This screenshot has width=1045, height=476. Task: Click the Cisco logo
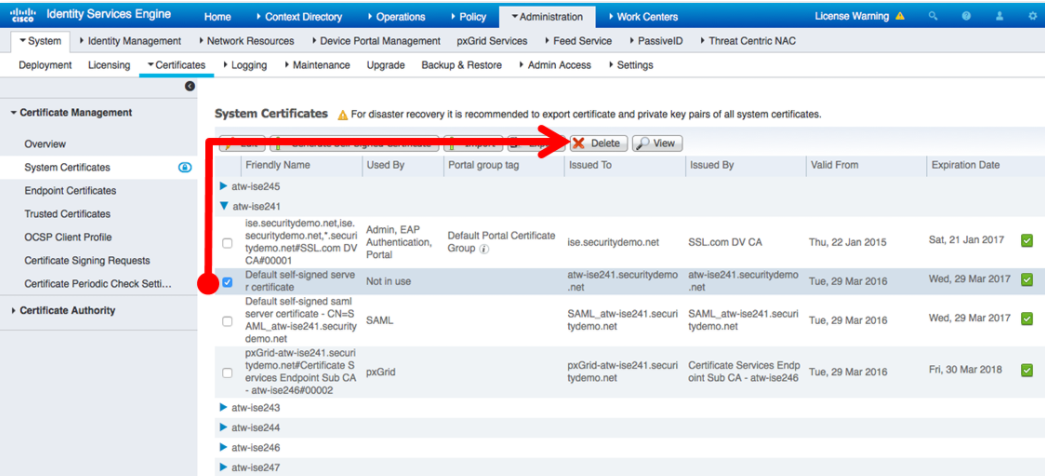[23, 15]
